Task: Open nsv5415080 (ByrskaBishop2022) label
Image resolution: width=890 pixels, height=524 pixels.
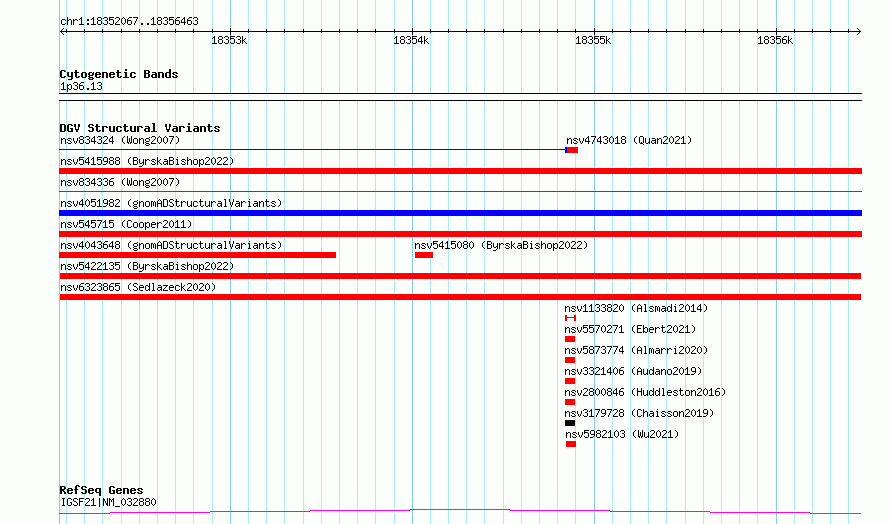Action: click(501, 245)
